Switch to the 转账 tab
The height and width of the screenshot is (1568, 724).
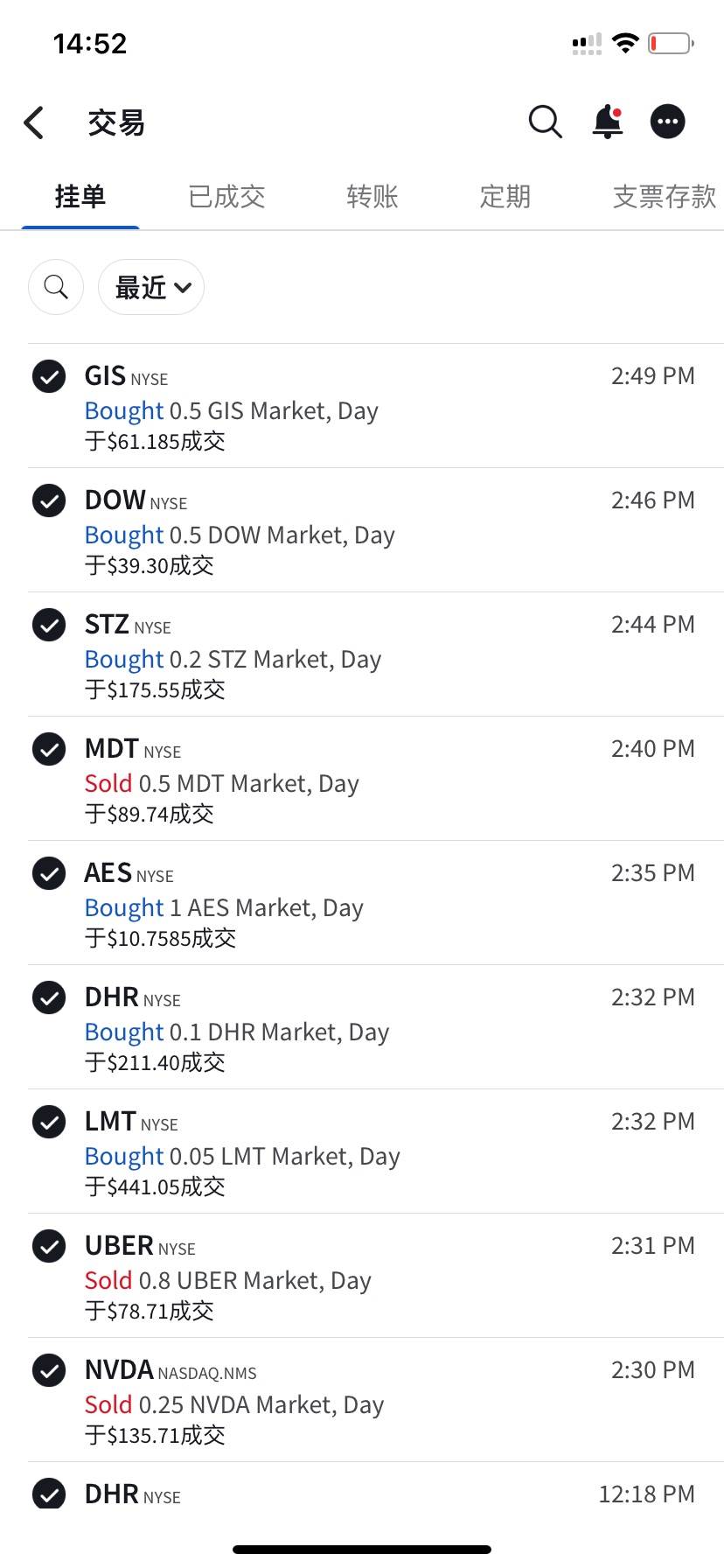[x=372, y=197]
